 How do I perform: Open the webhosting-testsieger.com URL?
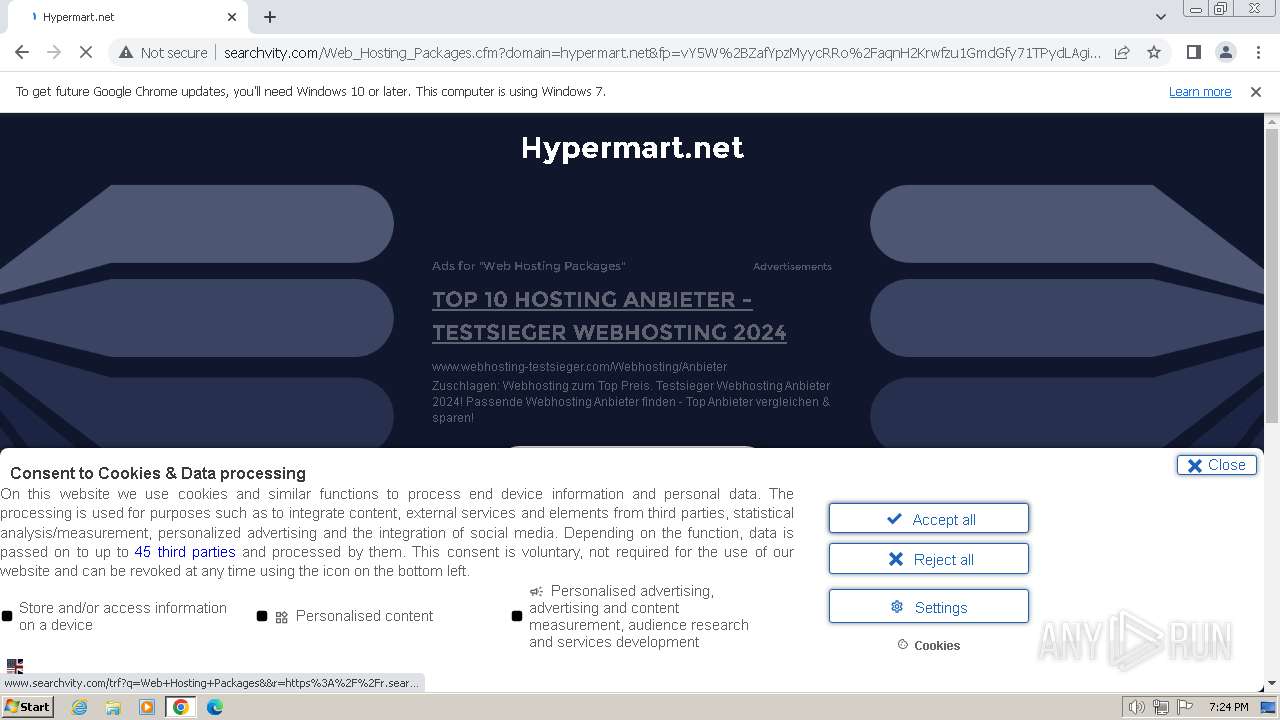[x=579, y=366]
